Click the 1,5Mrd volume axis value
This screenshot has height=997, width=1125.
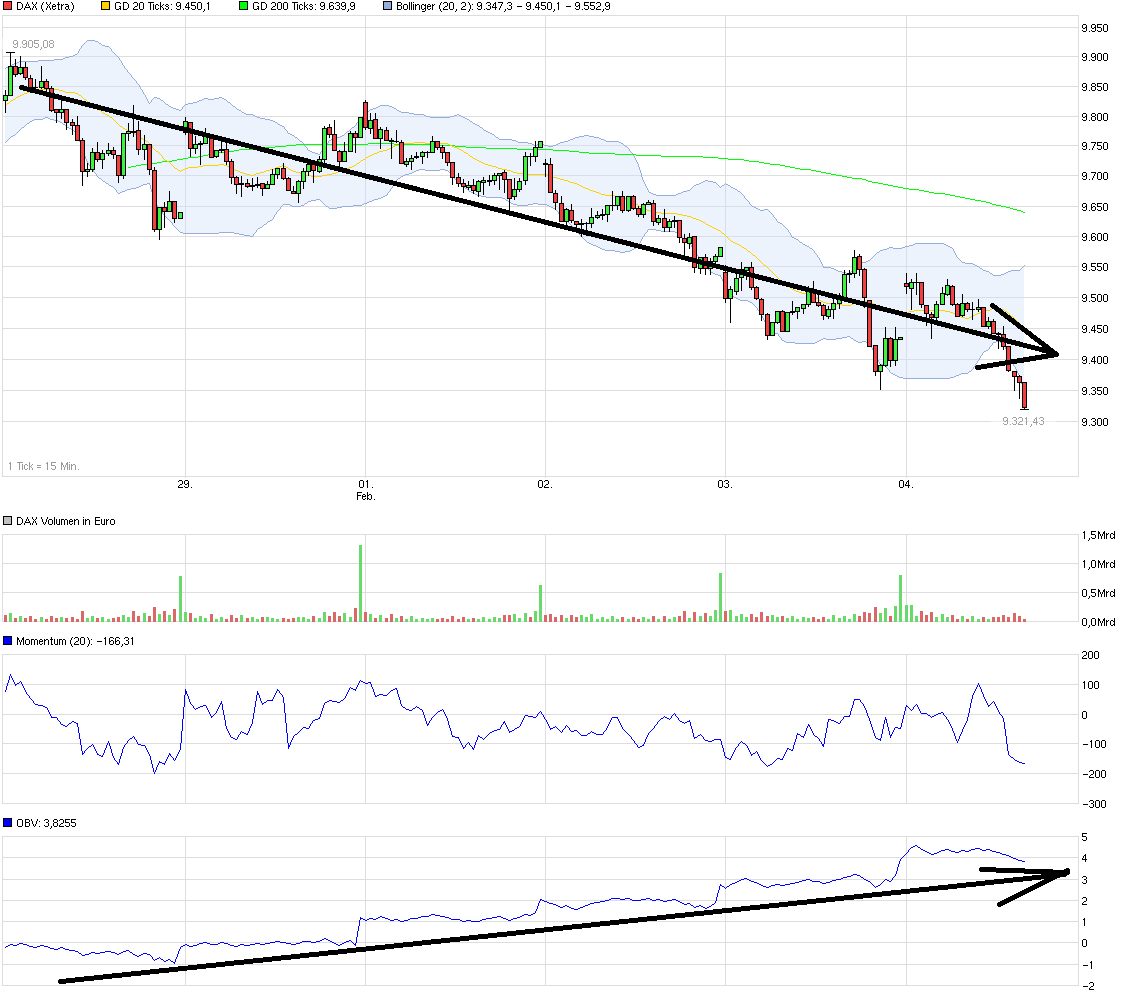pos(1098,536)
